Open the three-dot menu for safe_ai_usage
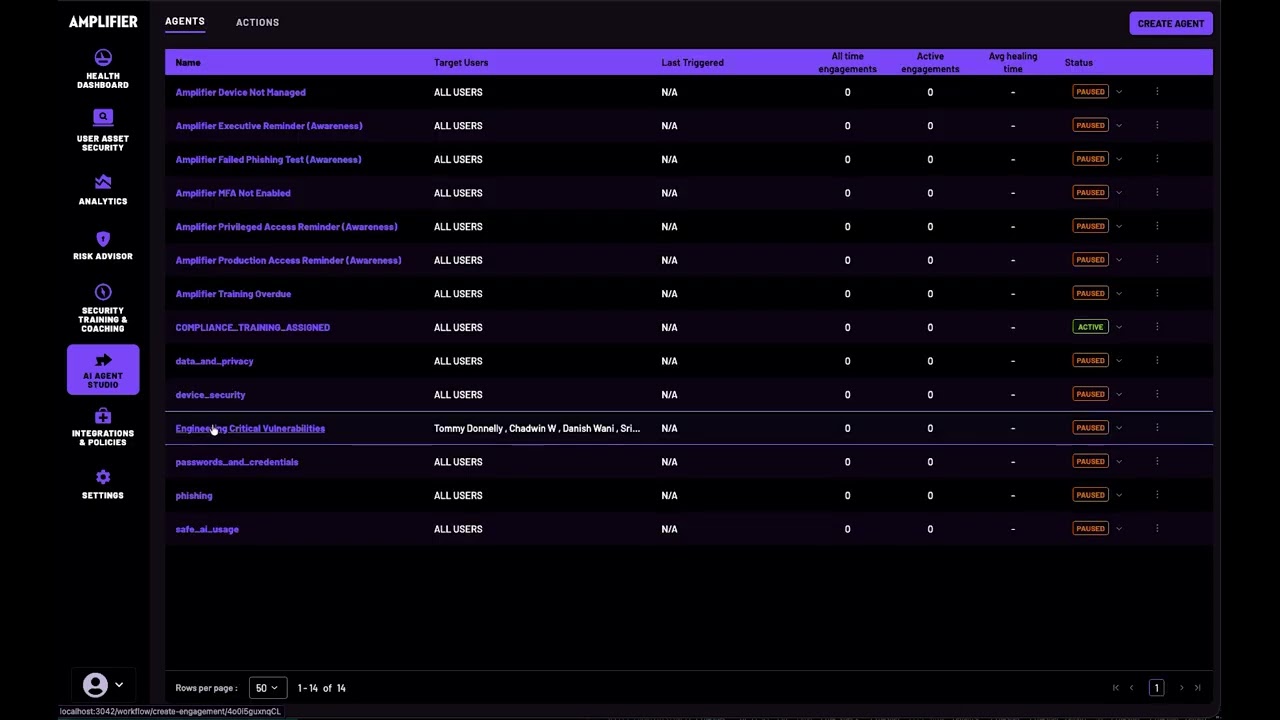The width and height of the screenshot is (1280, 720). [x=1157, y=529]
